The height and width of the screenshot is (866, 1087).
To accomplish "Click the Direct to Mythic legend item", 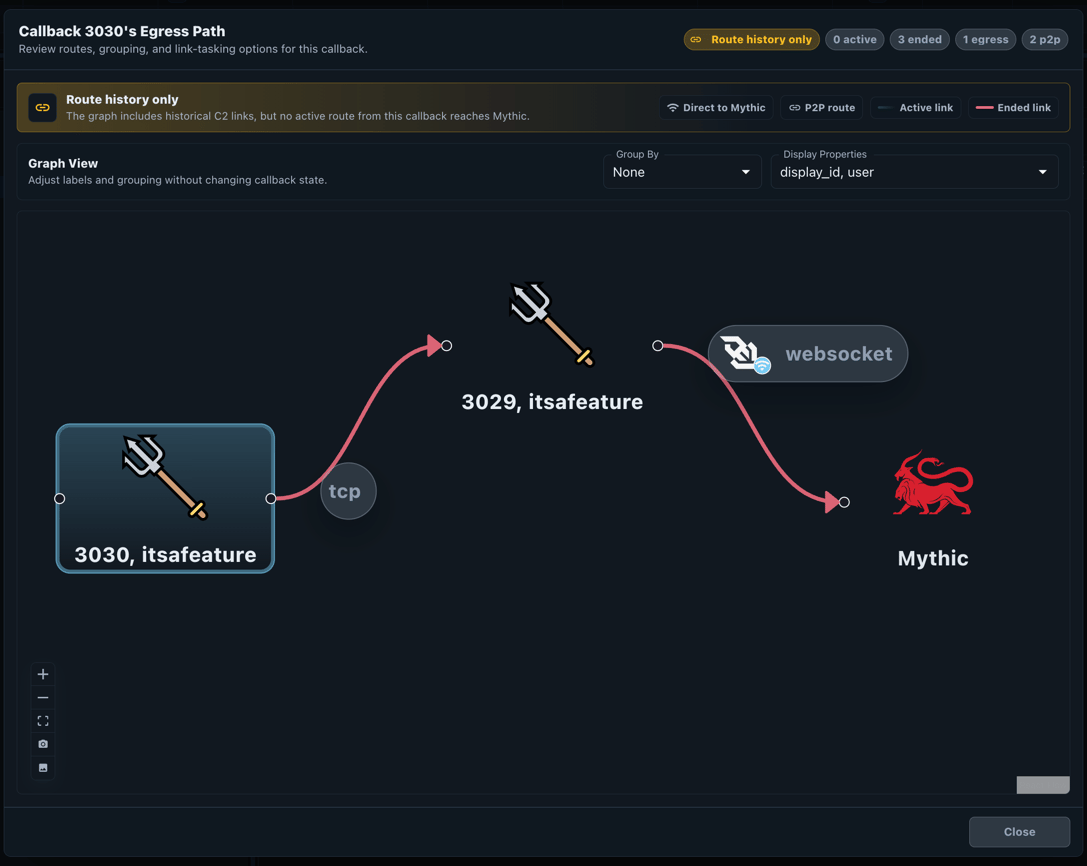I will click(x=716, y=107).
